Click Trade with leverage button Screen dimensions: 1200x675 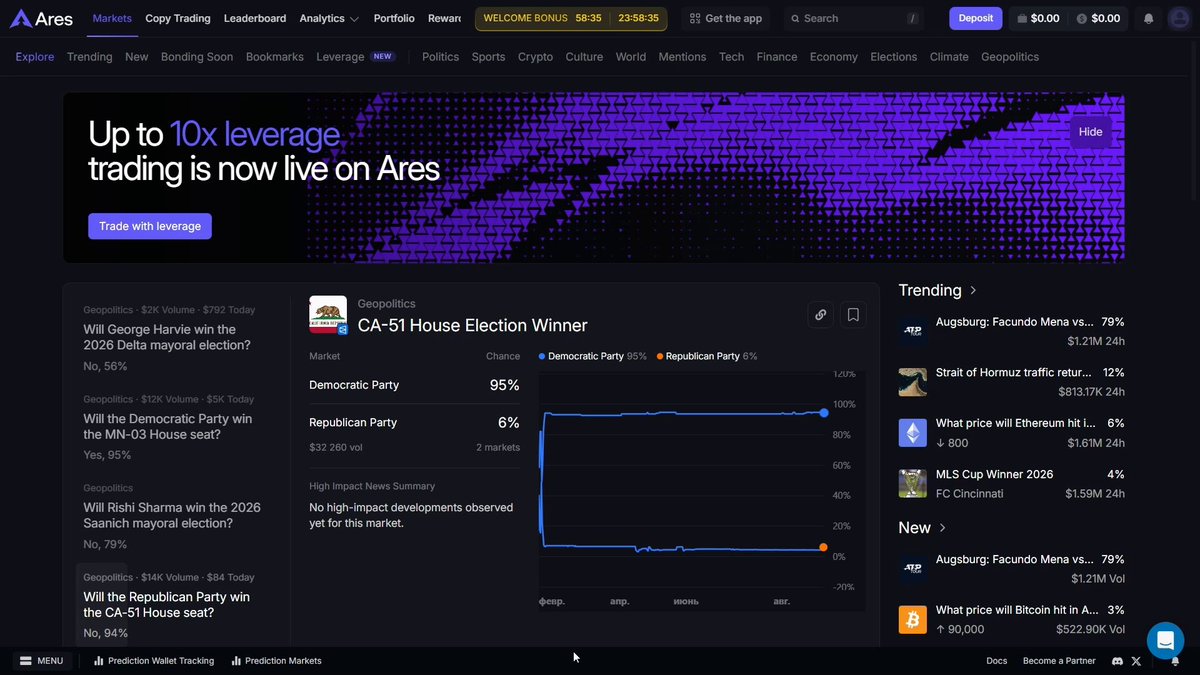coord(150,226)
